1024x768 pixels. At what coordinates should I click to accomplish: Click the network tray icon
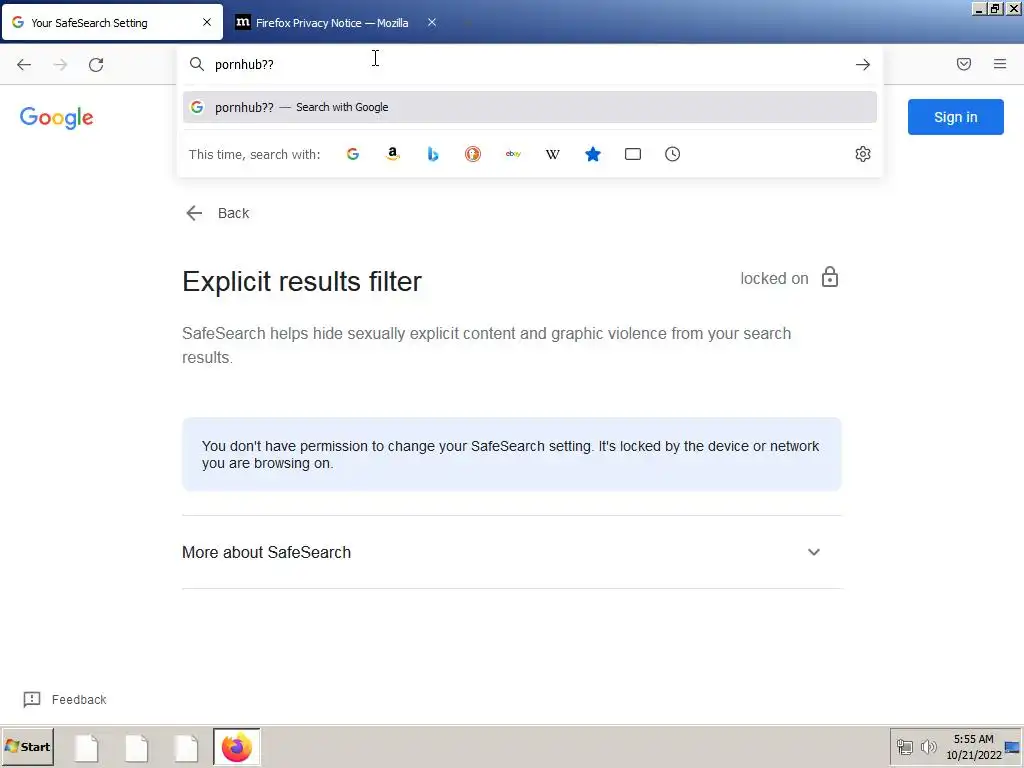(x=904, y=746)
